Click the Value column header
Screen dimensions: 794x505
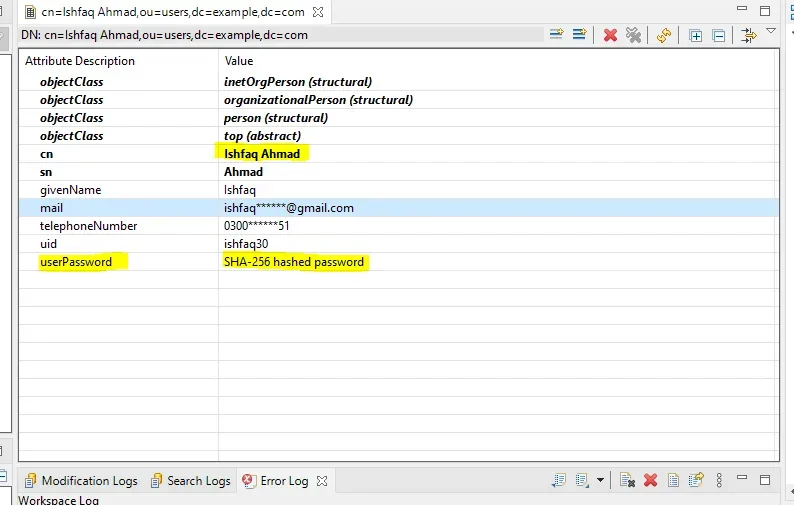point(239,61)
